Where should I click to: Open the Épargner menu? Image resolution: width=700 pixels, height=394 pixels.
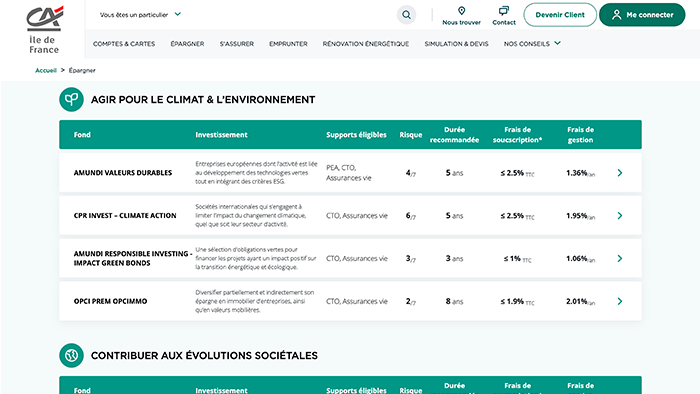[x=187, y=44]
